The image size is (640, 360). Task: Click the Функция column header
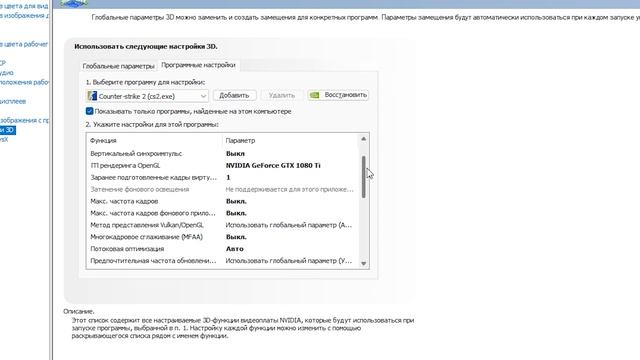[x=103, y=140]
